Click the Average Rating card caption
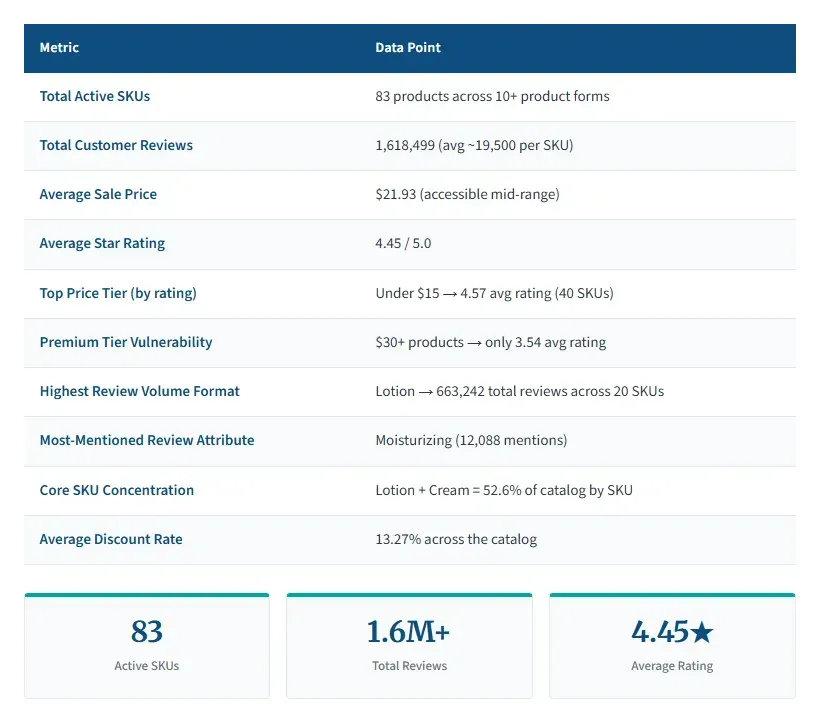Screen dimensions: 817x720 pyautogui.click(x=672, y=666)
